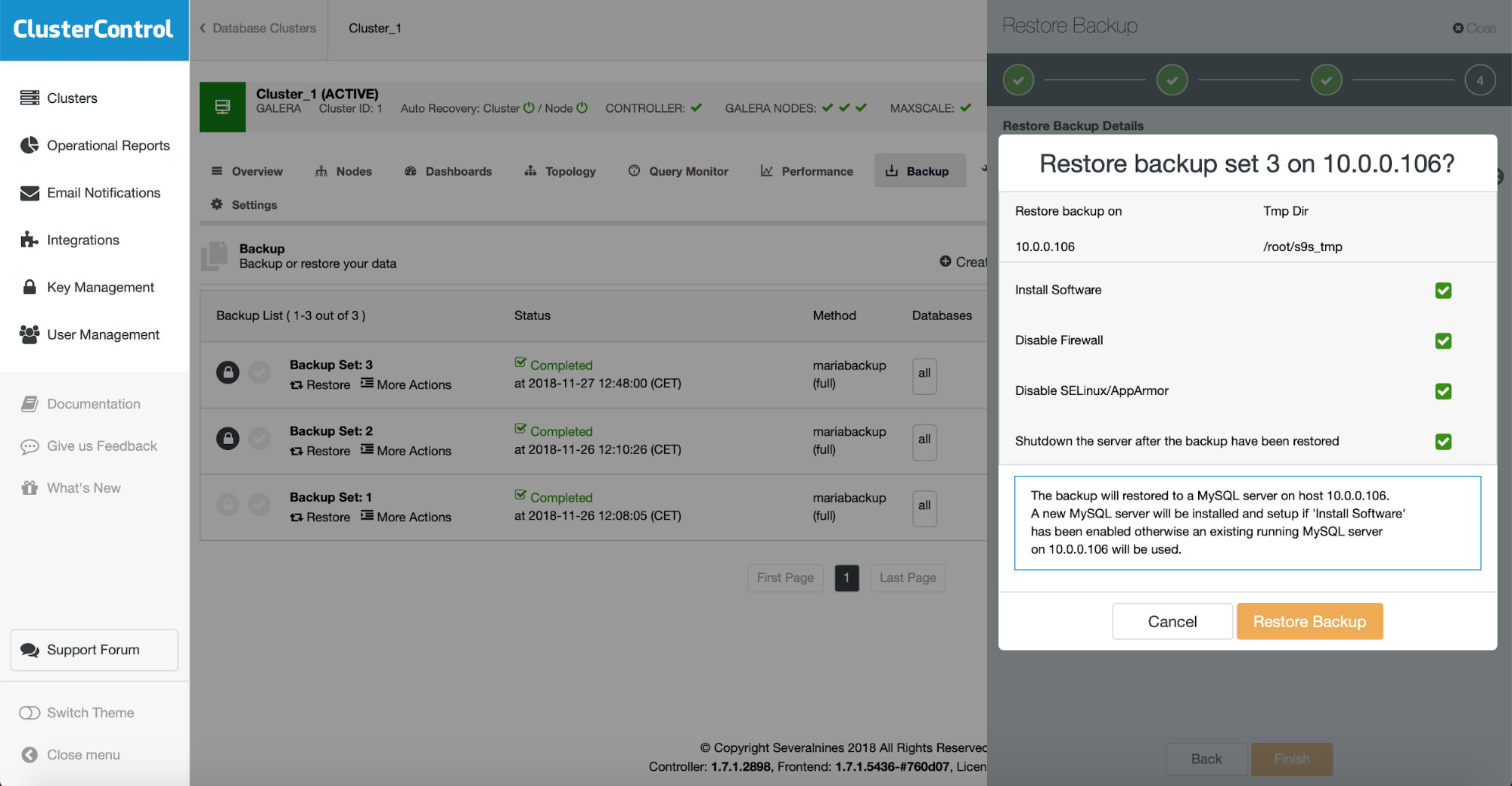1512x786 pixels.
Task: Click the 'all' databases box for Backup Set 3
Action: (924, 376)
